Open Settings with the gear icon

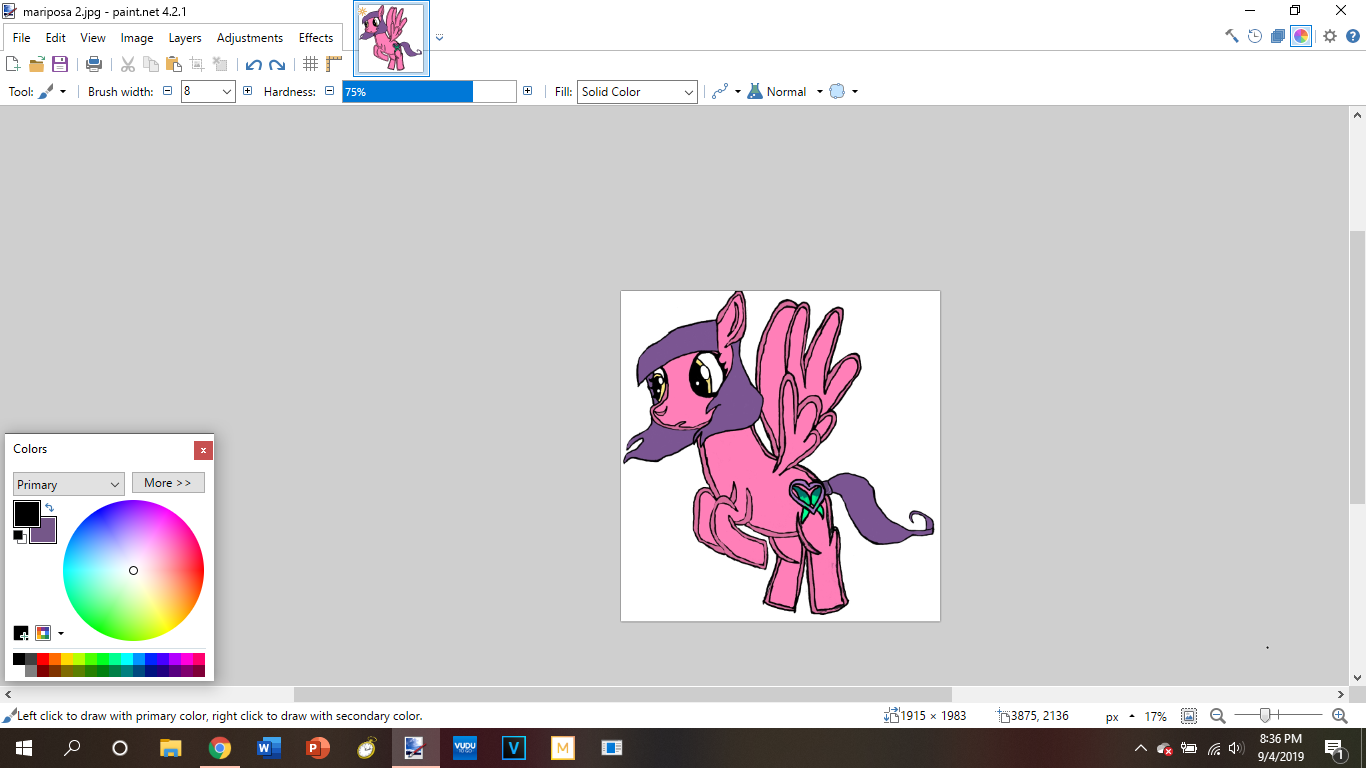1330,36
